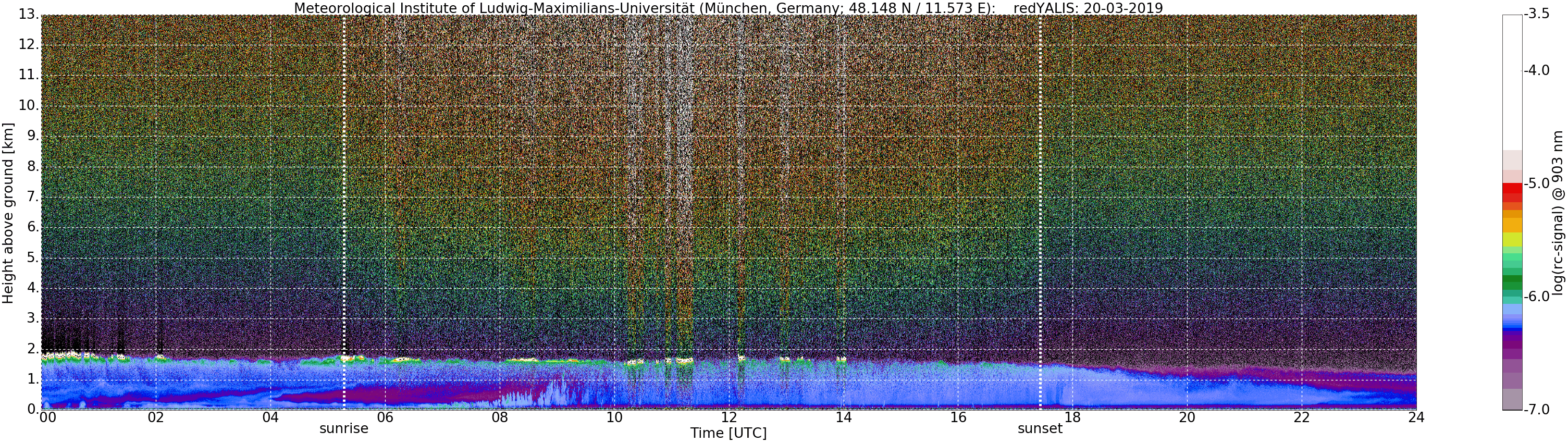Click the '00' tick on the time axis

pos(47,417)
